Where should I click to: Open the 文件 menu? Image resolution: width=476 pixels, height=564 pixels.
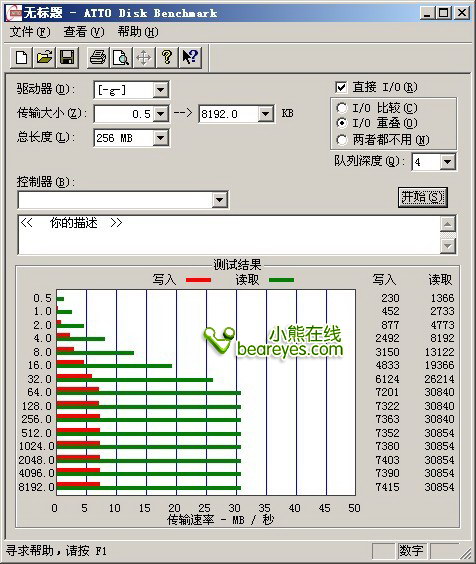tap(30, 32)
